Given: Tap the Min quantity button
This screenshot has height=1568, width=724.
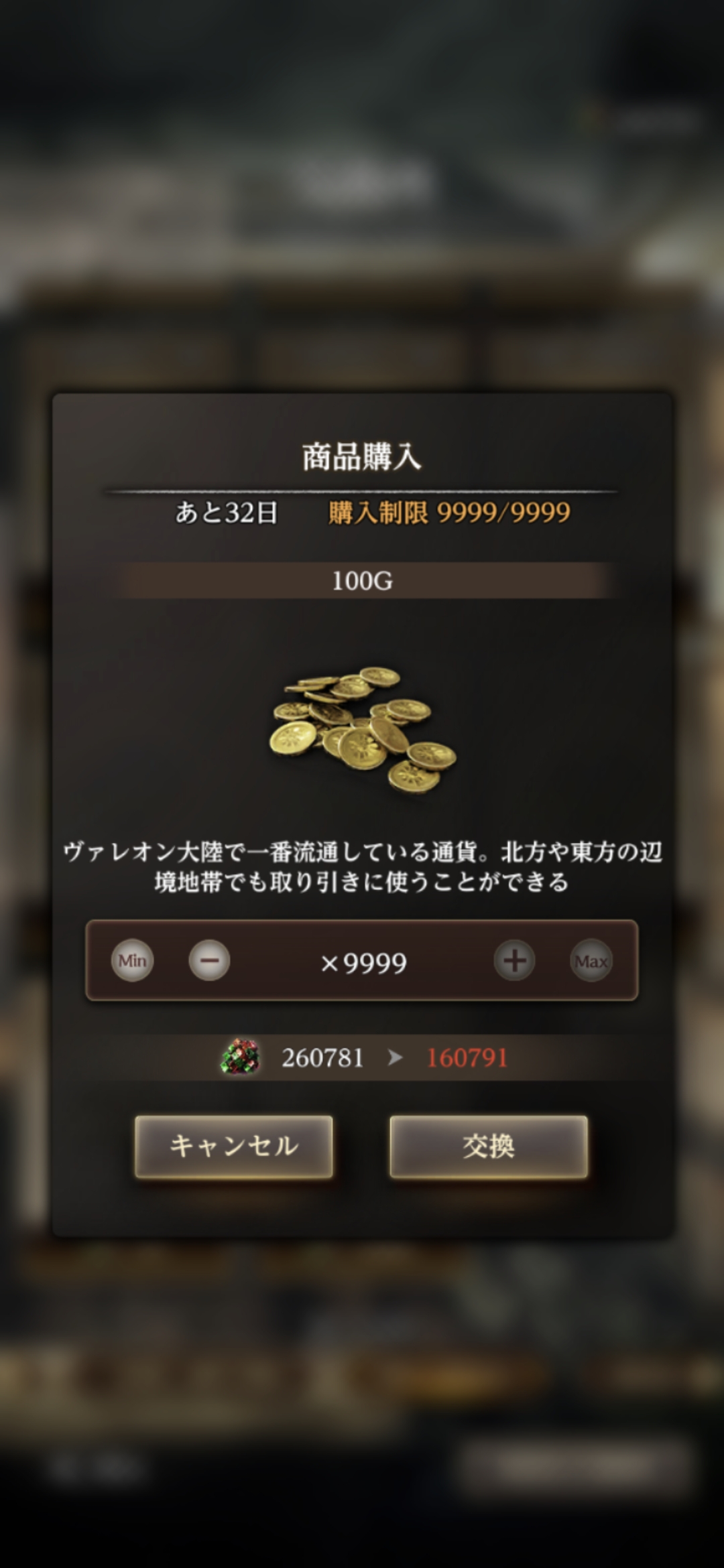Looking at the screenshot, I should [132, 961].
